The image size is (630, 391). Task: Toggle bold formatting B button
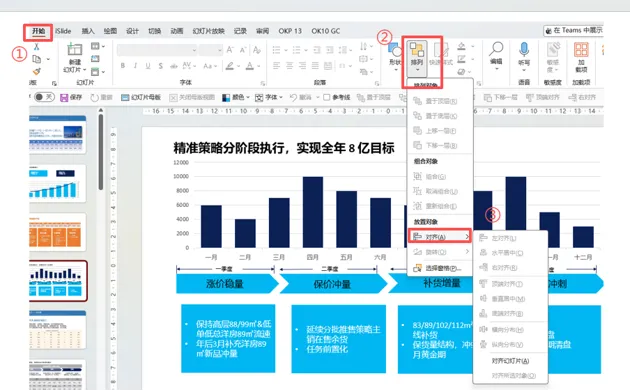[x=123, y=66]
